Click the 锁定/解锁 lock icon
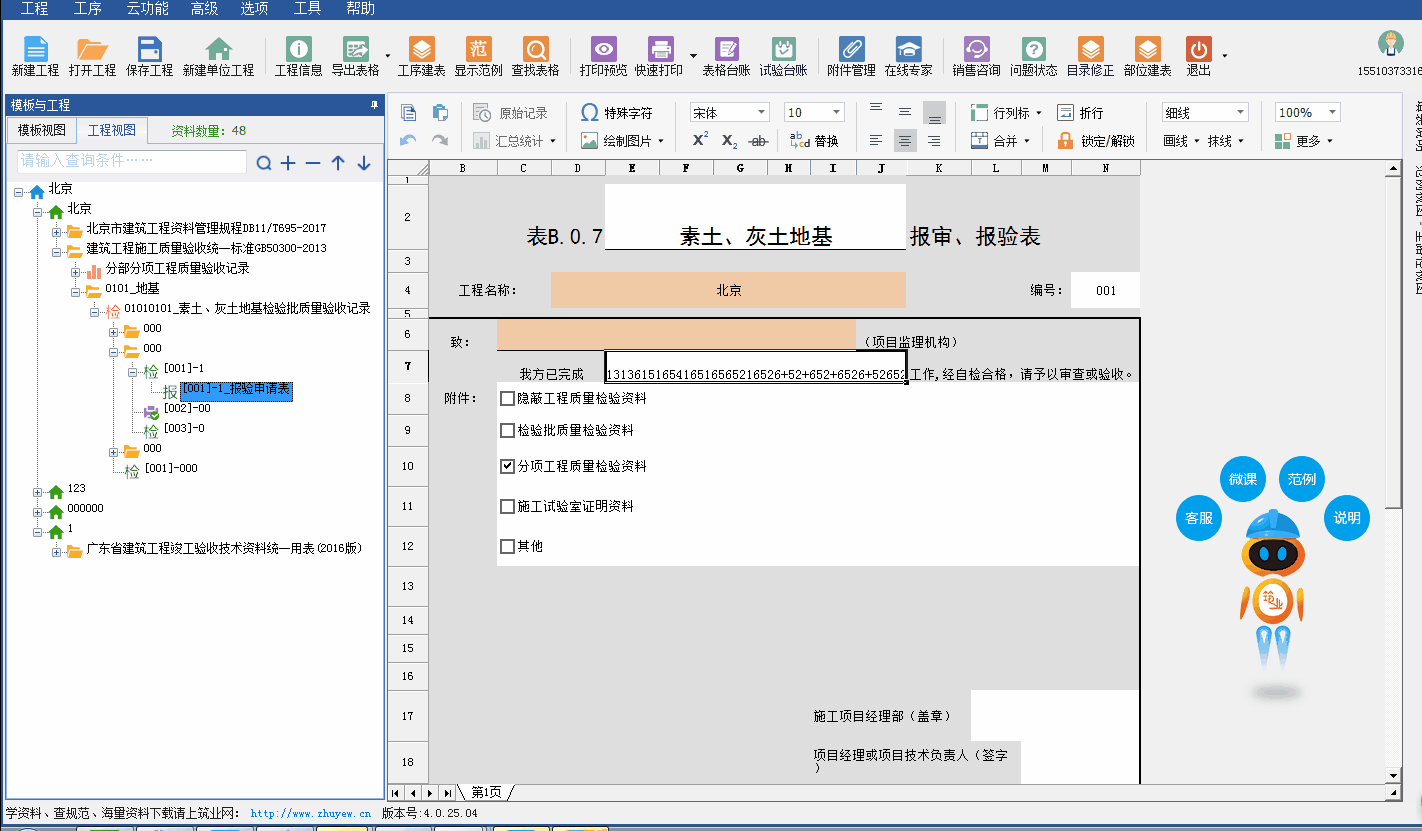 pos(1065,141)
